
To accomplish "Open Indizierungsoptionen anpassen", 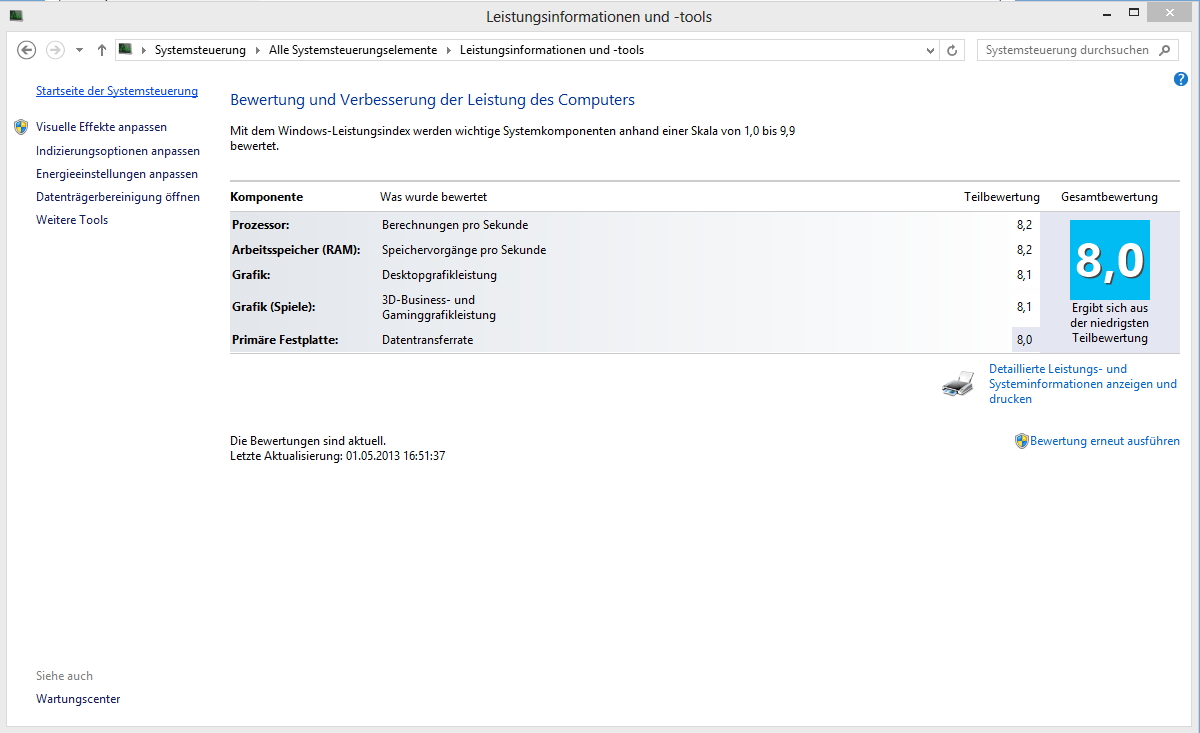I will (x=118, y=151).
